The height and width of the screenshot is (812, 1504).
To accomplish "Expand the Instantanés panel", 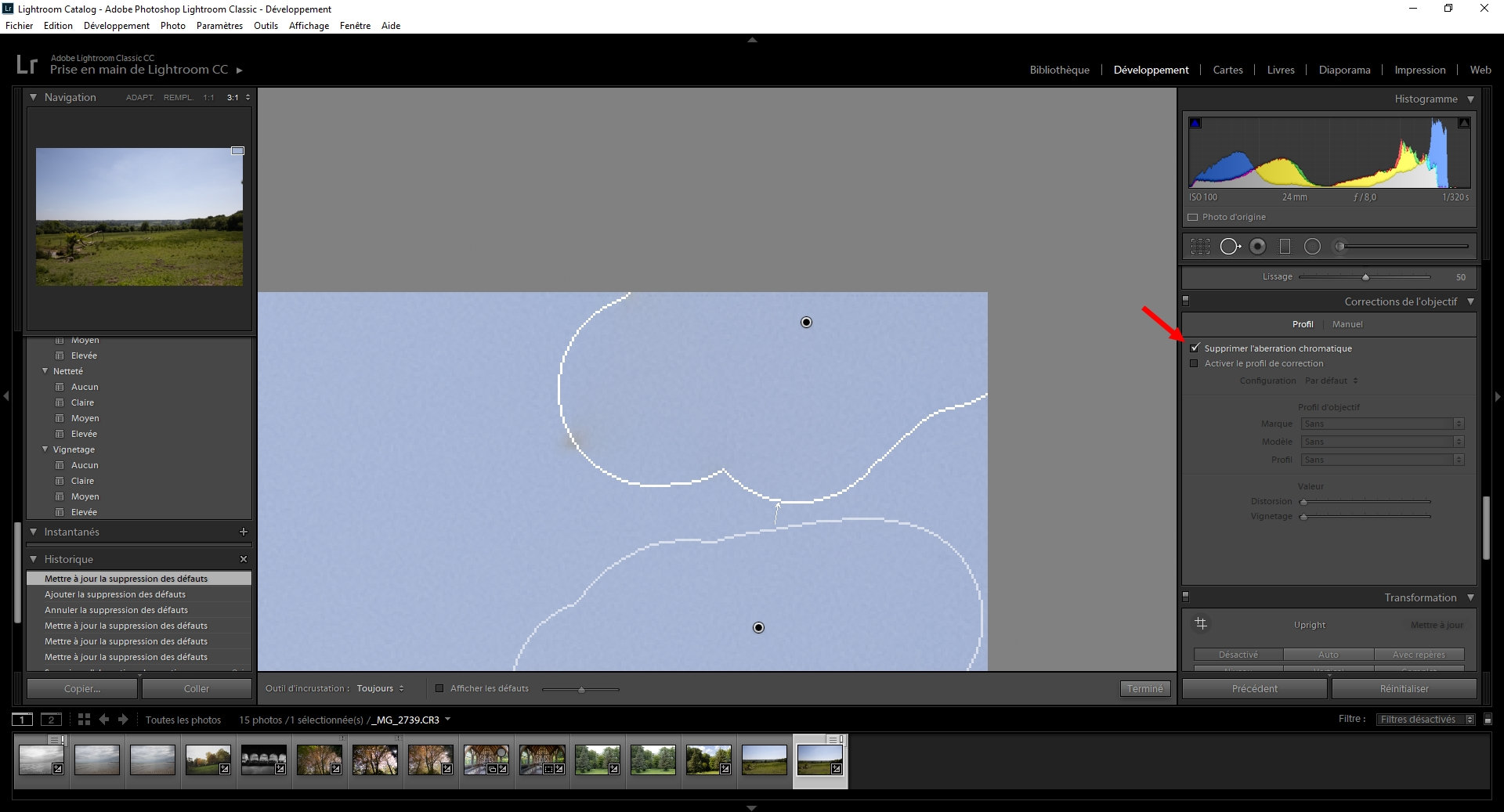I will [x=34, y=532].
